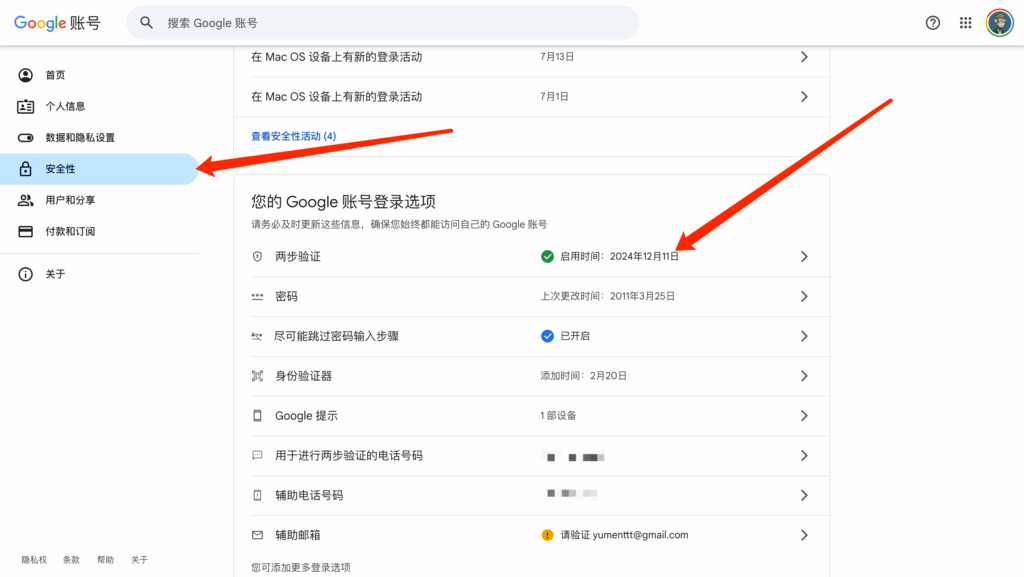Click the blue check next to 已开启

tap(547, 336)
